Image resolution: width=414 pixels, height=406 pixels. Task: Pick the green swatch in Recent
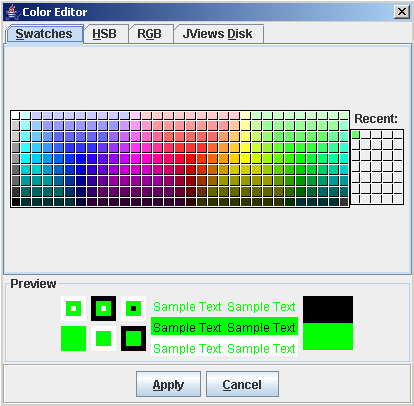(x=356, y=134)
